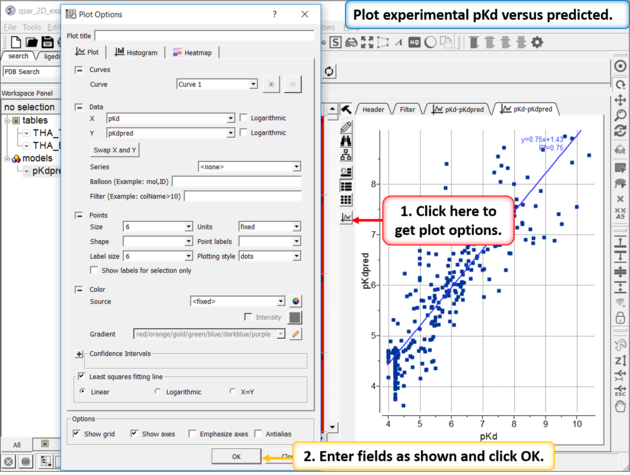Expand the Confidence Intervals section
This screenshot has width=630, height=475.
[79, 354]
